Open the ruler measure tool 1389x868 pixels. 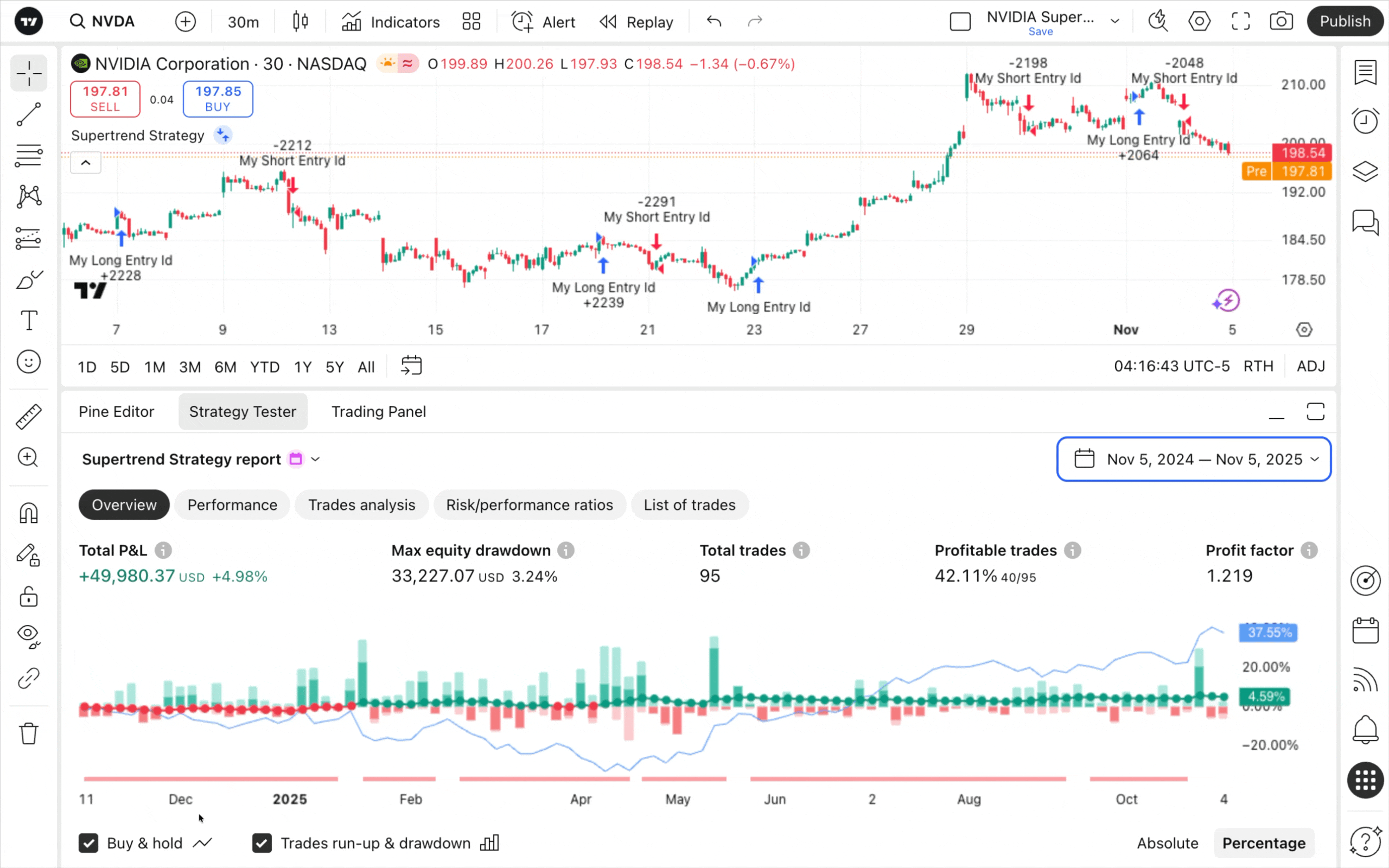[28, 416]
